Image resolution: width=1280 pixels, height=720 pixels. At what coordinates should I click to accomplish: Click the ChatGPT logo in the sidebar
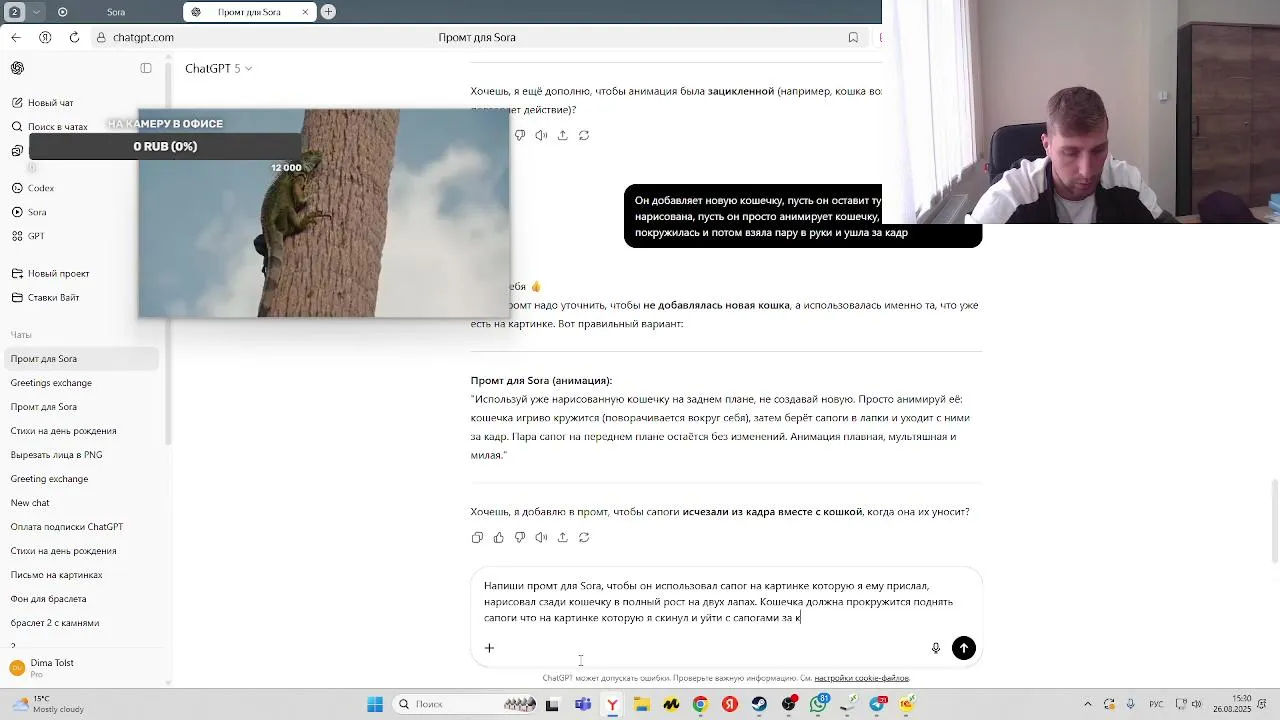coord(17,68)
